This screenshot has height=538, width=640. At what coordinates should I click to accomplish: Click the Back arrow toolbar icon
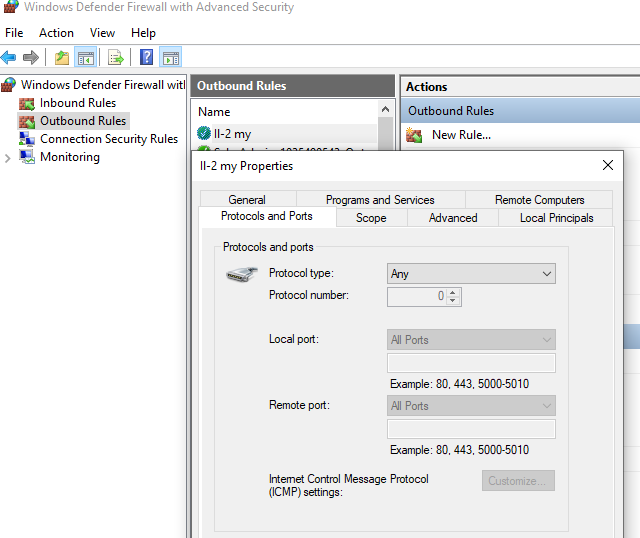[9, 57]
